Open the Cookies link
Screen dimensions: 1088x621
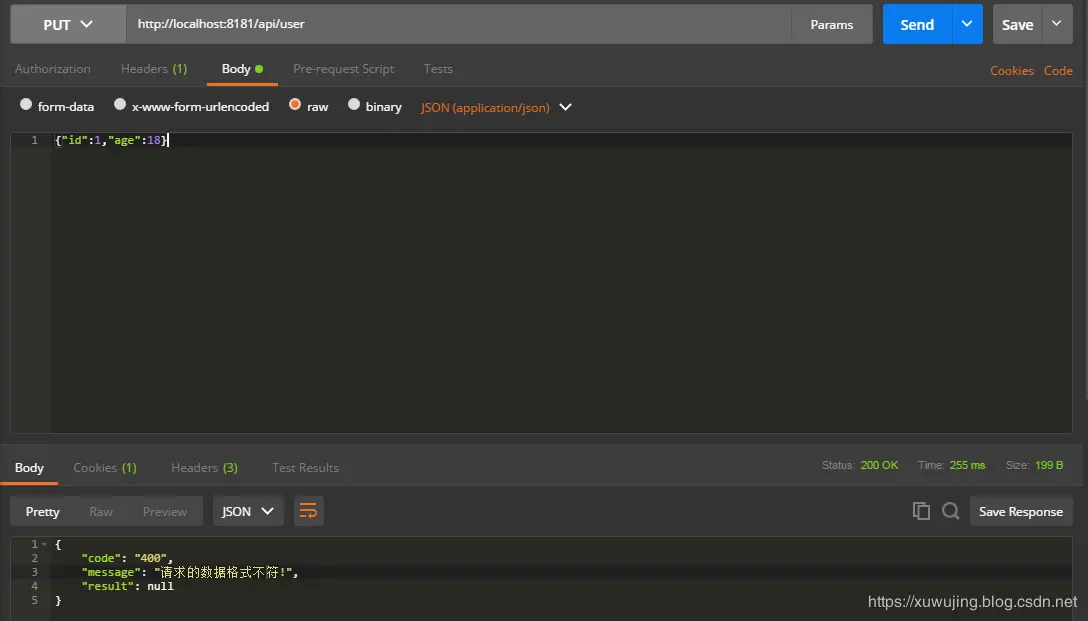tap(1012, 71)
